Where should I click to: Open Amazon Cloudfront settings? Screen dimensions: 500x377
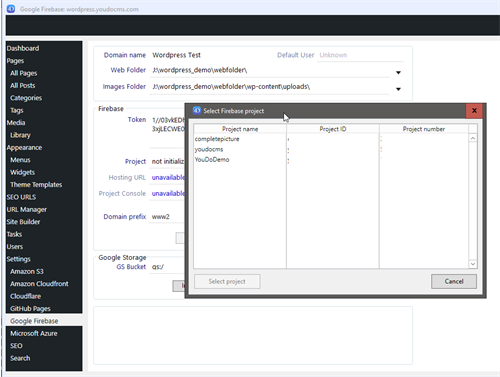[39, 284]
